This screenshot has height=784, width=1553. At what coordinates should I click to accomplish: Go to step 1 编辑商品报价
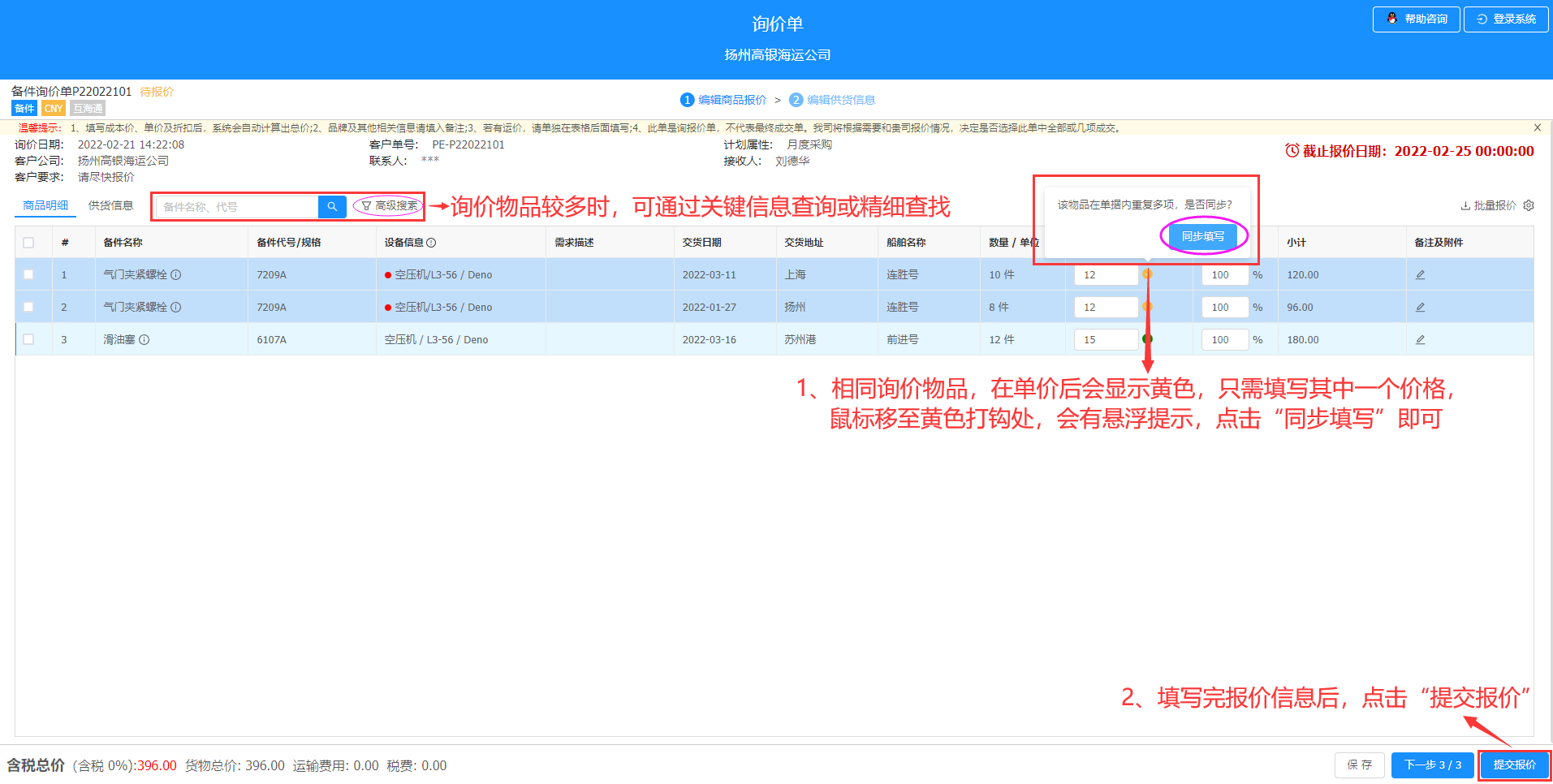[x=723, y=100]
